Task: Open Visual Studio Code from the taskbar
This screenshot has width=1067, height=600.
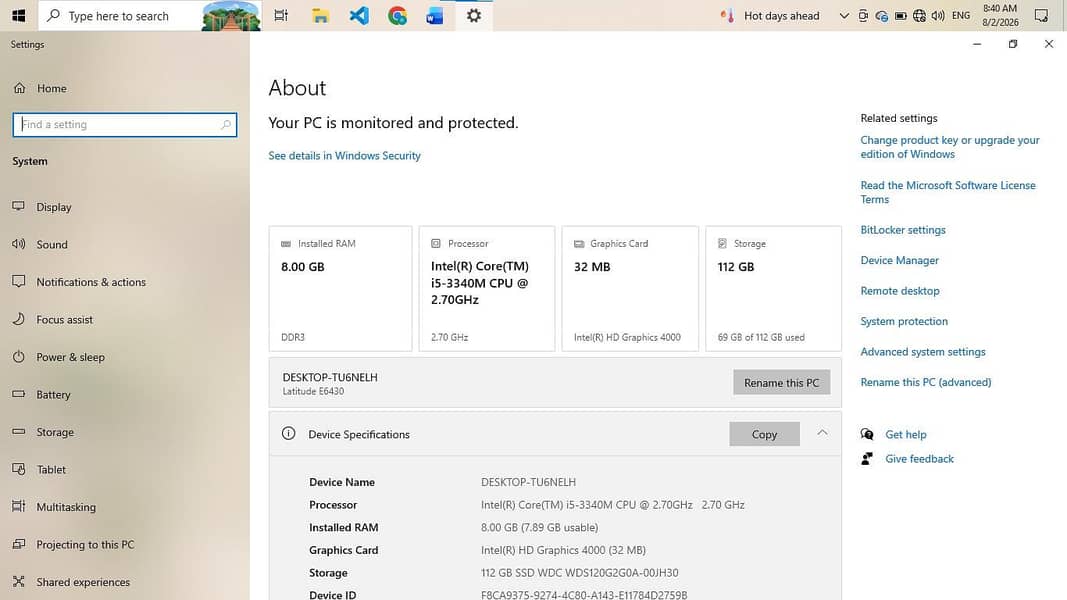Action: (359, 15)
